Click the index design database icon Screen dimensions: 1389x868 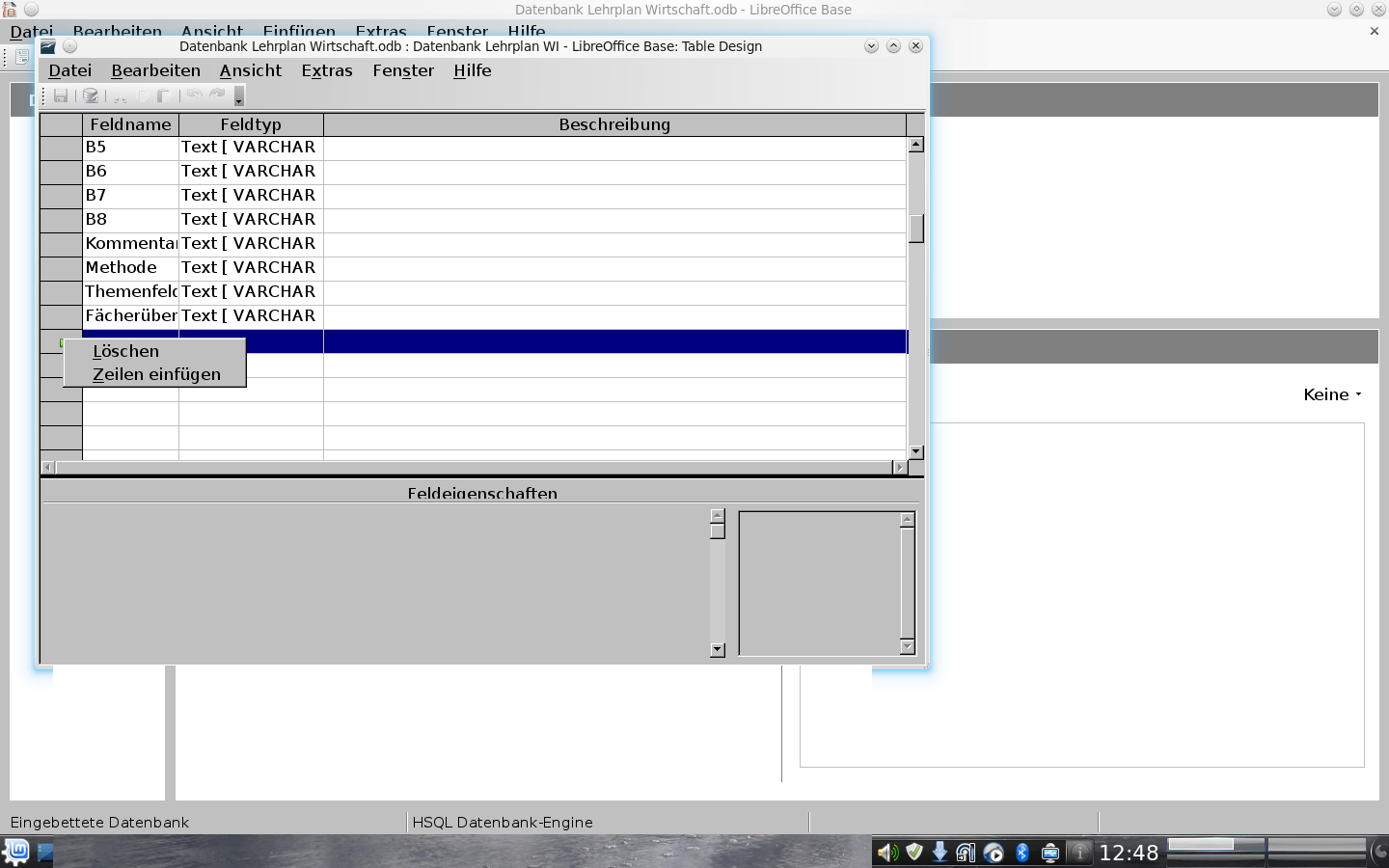pyautogui.click(x=91, y=95)
